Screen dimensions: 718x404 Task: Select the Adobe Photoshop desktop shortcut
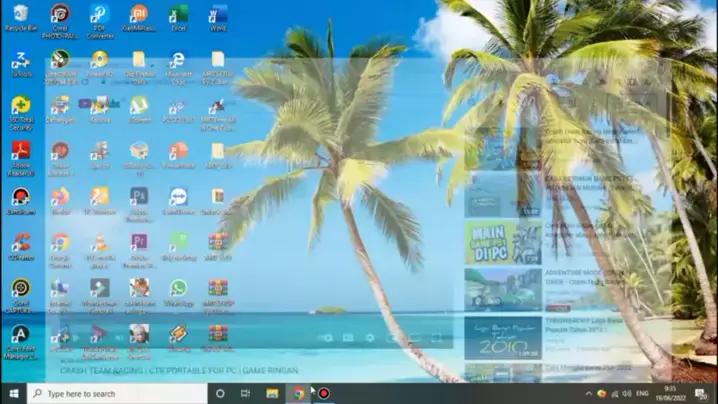(139, 196)
